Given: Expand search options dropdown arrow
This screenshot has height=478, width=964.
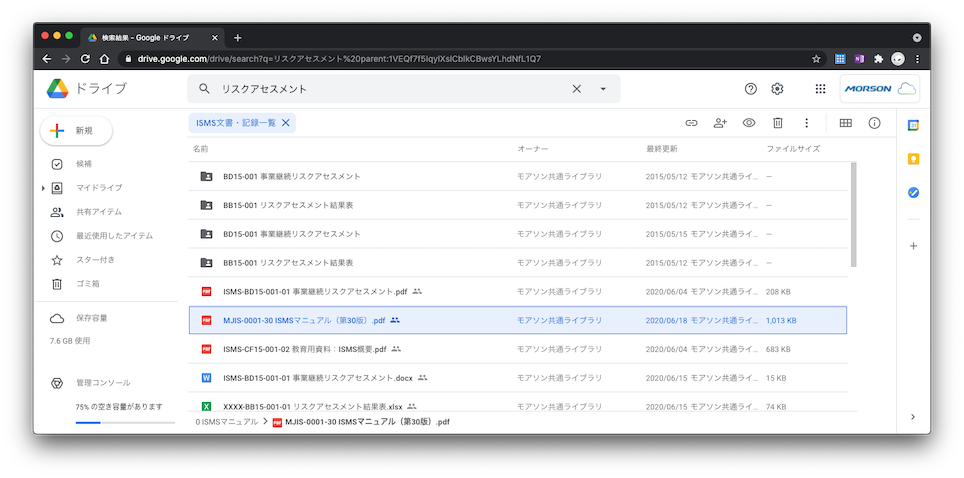Looking at the screenshot, I should (x=603, y=89).
